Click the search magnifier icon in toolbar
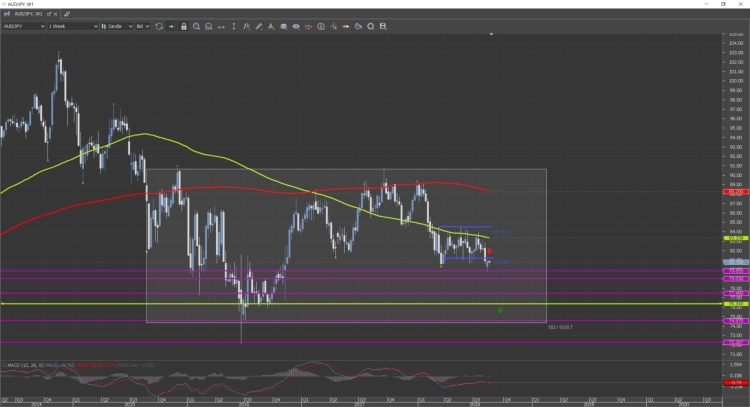 [371, 26]
